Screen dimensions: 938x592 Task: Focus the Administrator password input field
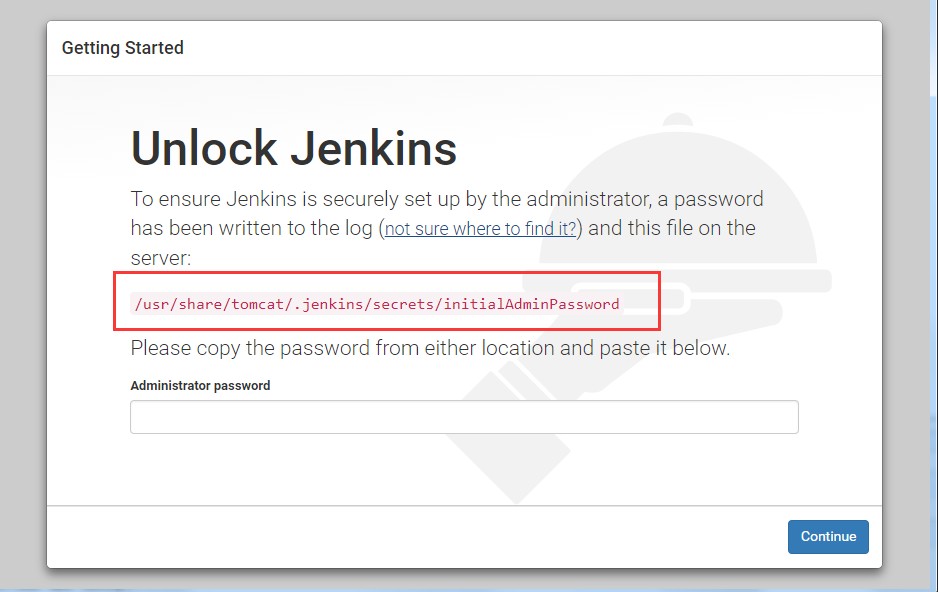tap(464, 417)
